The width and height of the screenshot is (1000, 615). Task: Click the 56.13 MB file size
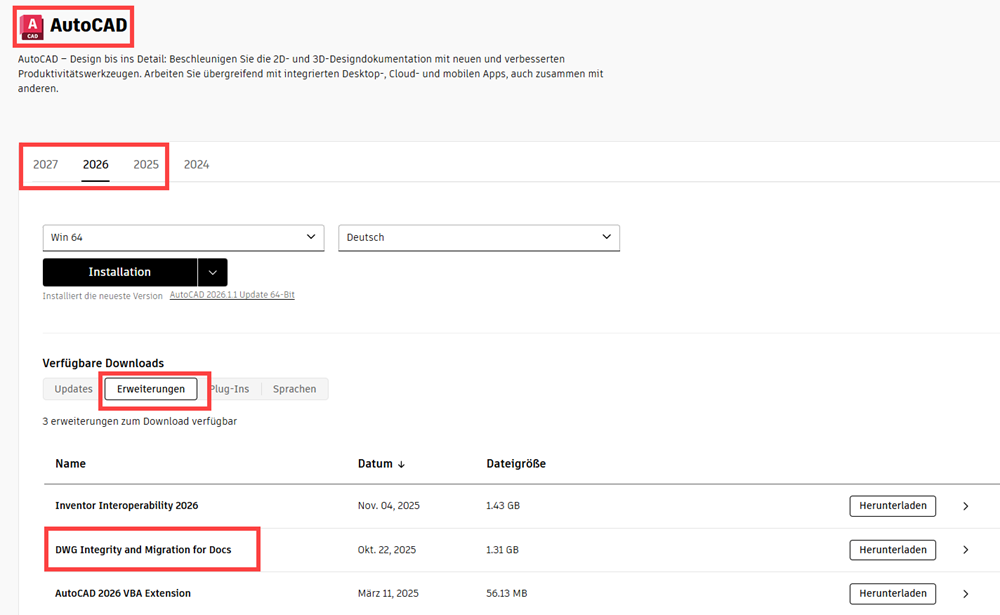(506, 593)
